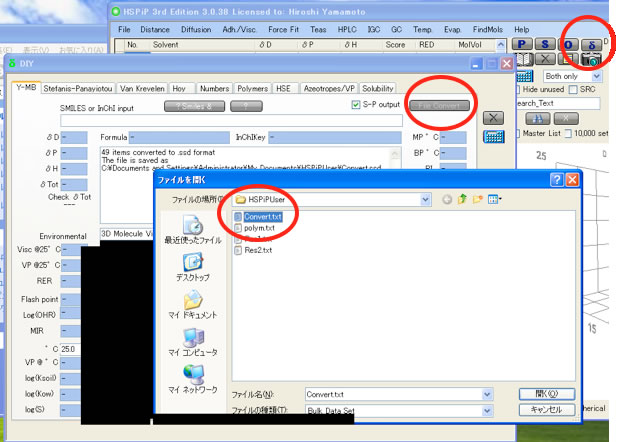
Task: Expand the HSPiPUser folder location dropdown
Action: [x=425, y=200]
